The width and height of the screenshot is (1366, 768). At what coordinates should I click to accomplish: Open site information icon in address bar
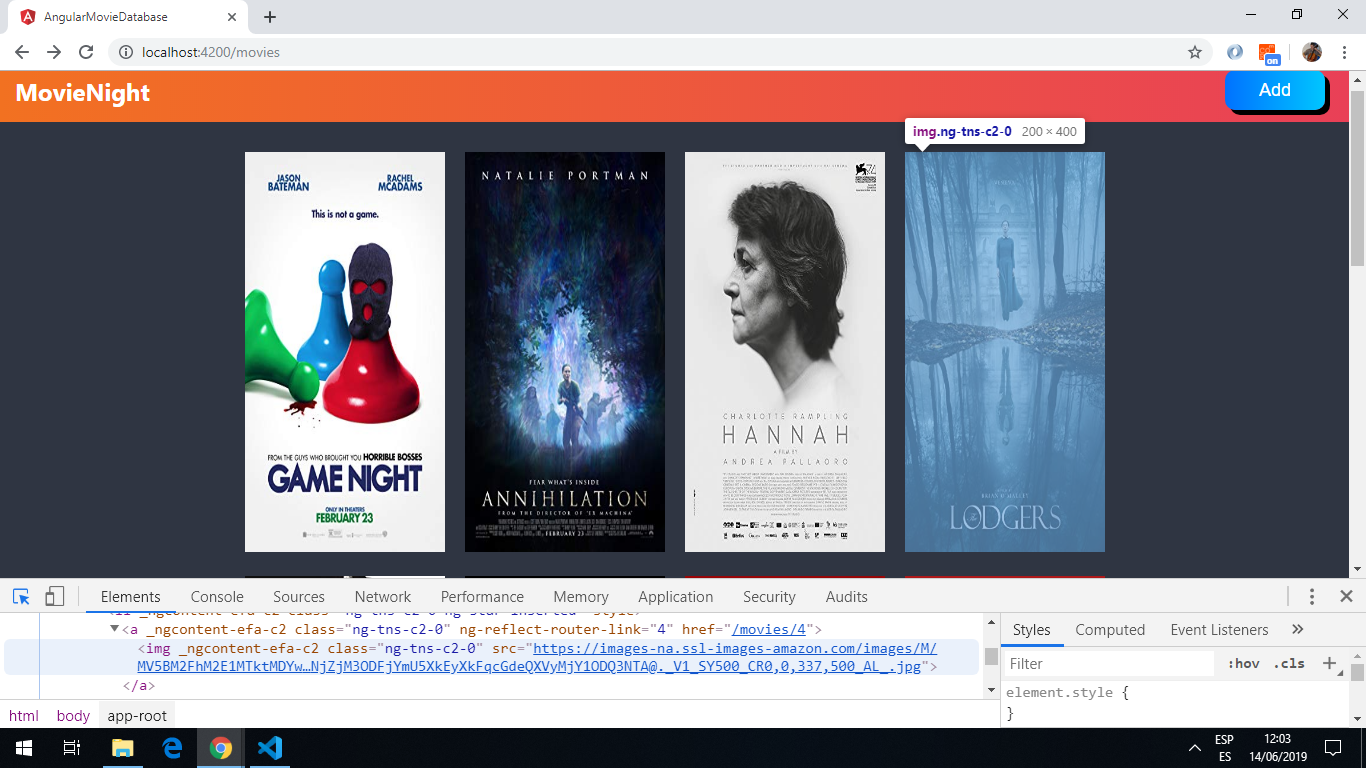[x=126, y=52]
